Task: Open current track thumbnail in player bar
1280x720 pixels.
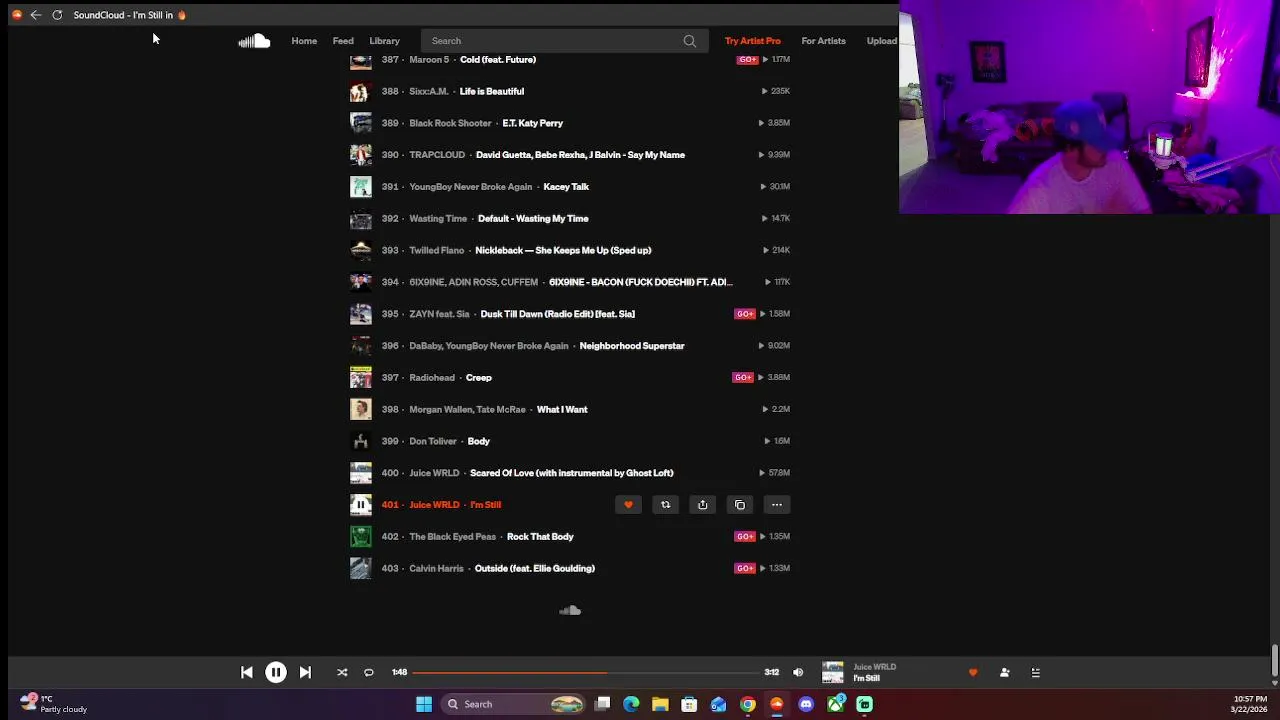Action: click(x=833, y=673)
